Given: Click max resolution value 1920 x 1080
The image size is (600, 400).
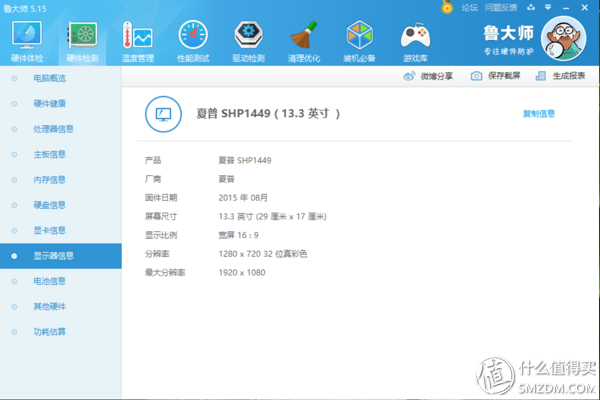Looking at the screenshot, I should pos(242,273).
